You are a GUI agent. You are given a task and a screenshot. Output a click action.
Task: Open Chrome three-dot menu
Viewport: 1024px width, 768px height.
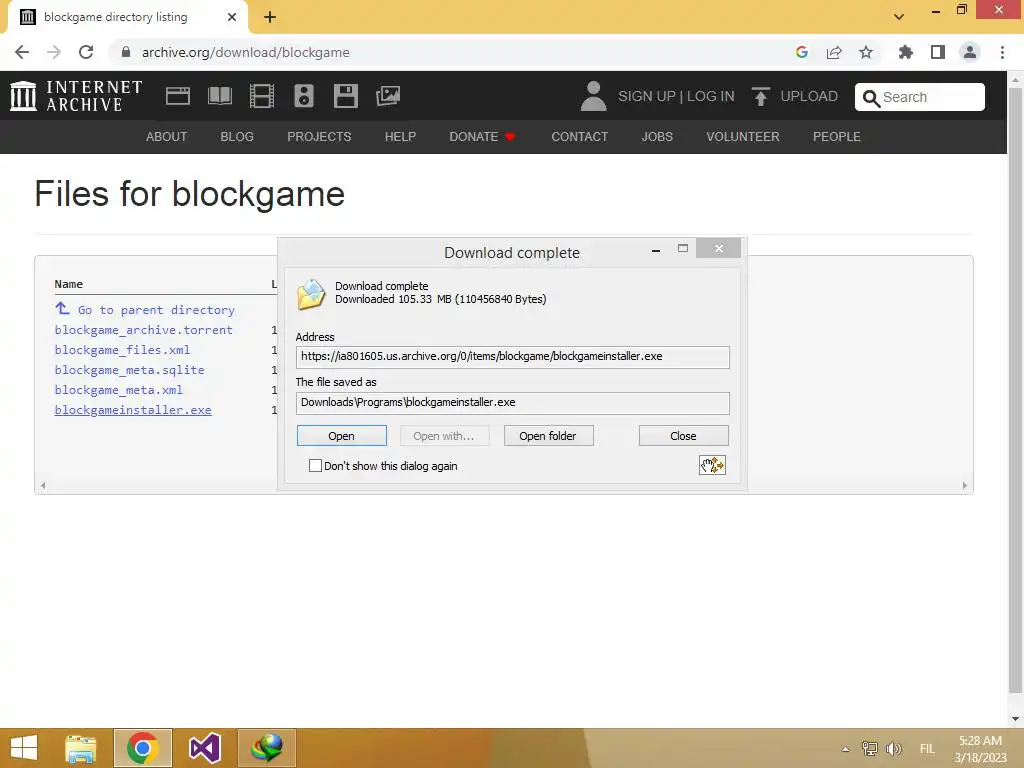(x=1002, y=52)
